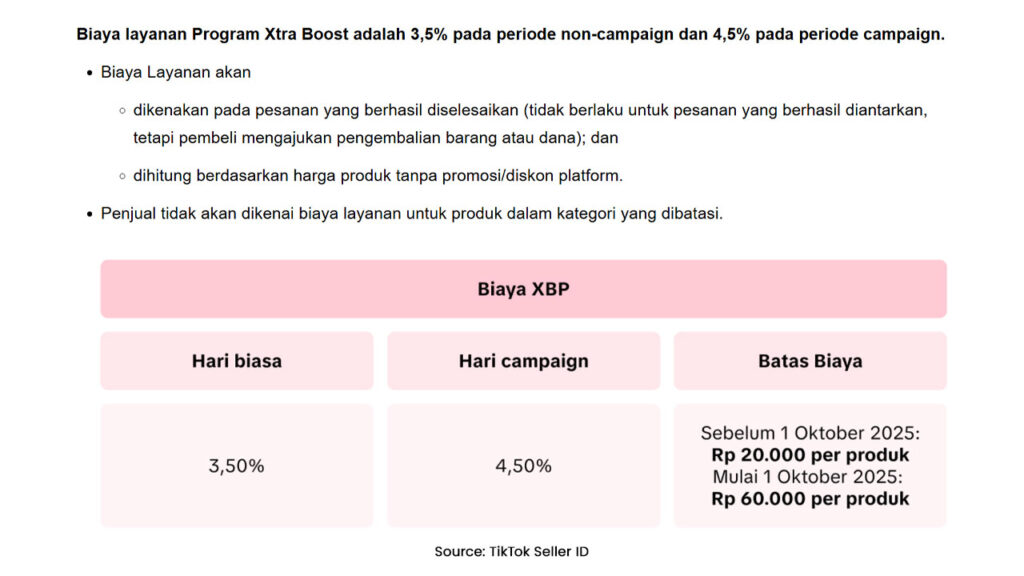Click the "Source: TikTok Seller ID" caption
1024x576 pixels.
click(x=511, y=551)
